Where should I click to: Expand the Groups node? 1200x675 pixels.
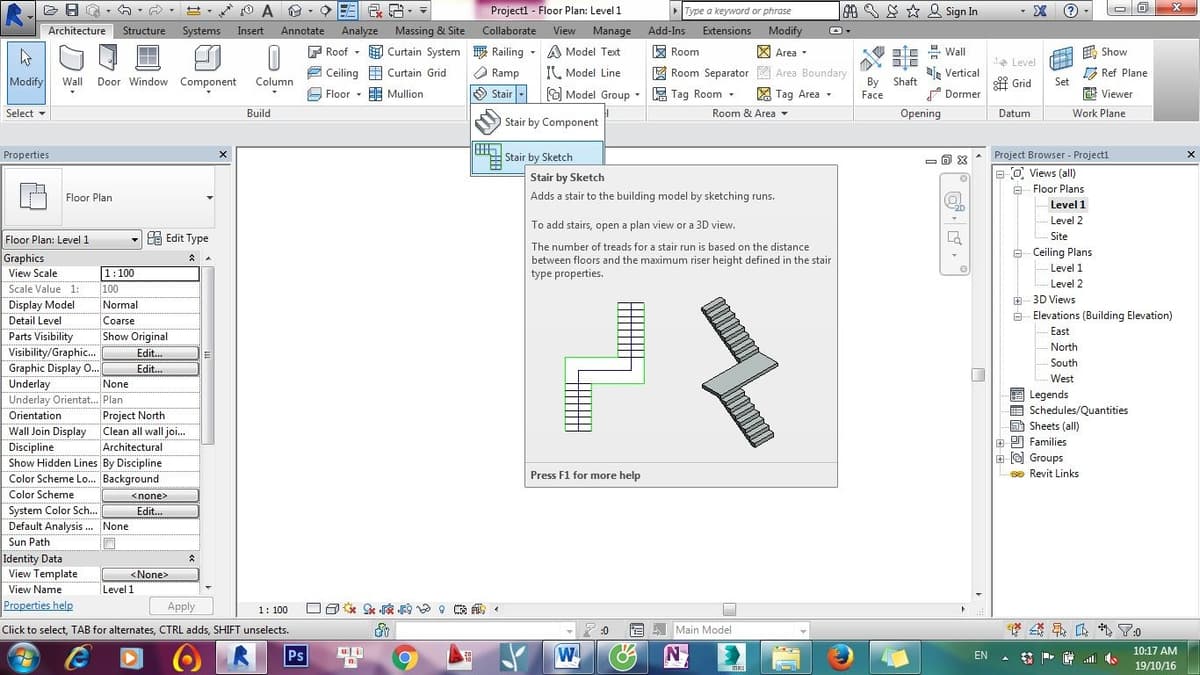pos(1001,458)
